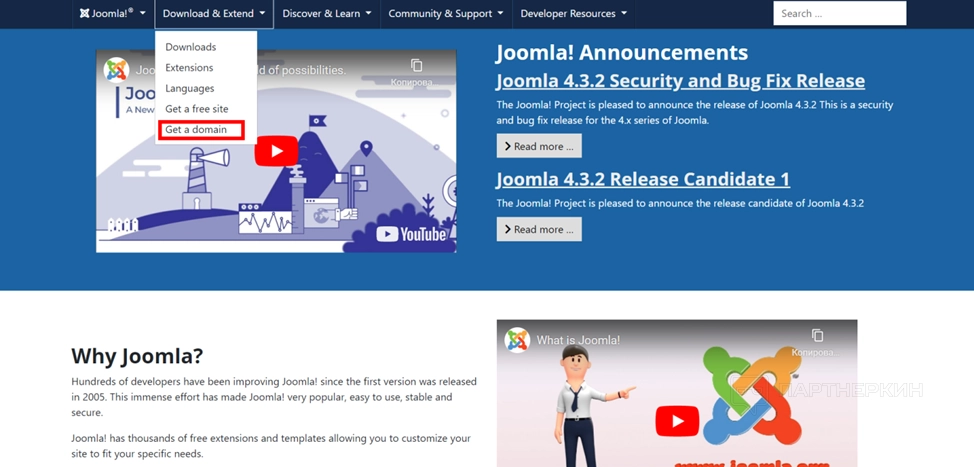Image resolution: width=974 pixels, height=467 pixels.
Task: Expand the Discover & Learn menu
Action: tap(327, 14)
